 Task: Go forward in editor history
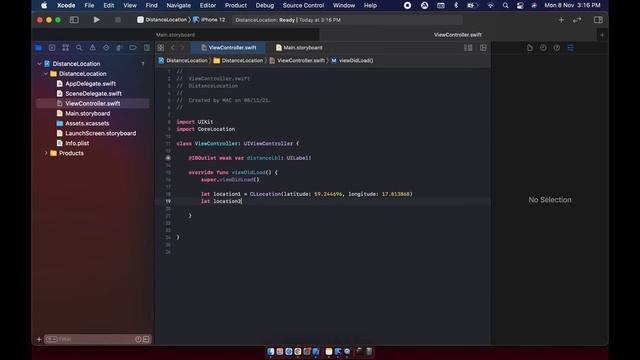[x=182, y=48]
